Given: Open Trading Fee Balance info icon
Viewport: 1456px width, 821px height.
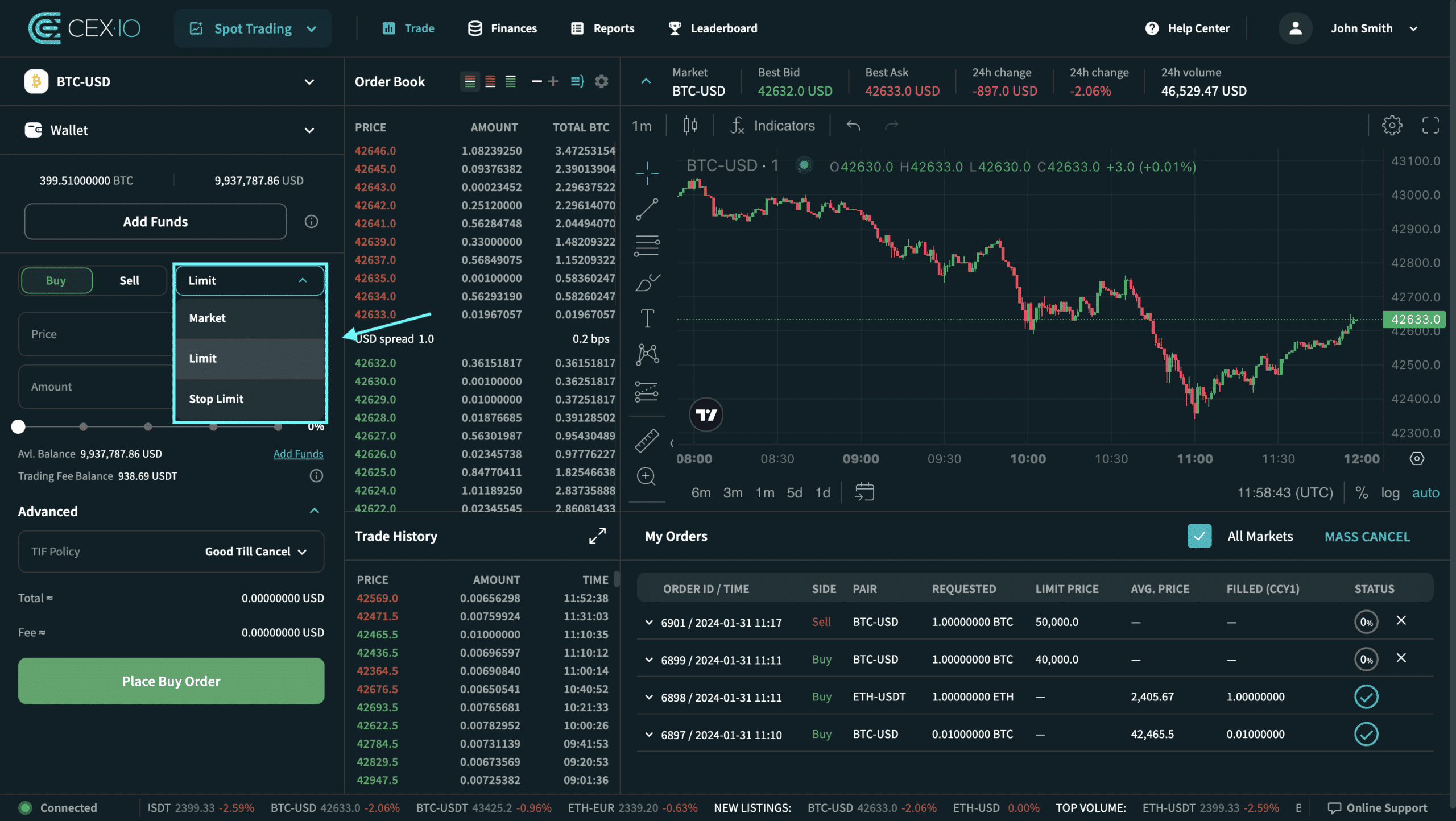Looking at the screenshot, I should tap(316, 476).
